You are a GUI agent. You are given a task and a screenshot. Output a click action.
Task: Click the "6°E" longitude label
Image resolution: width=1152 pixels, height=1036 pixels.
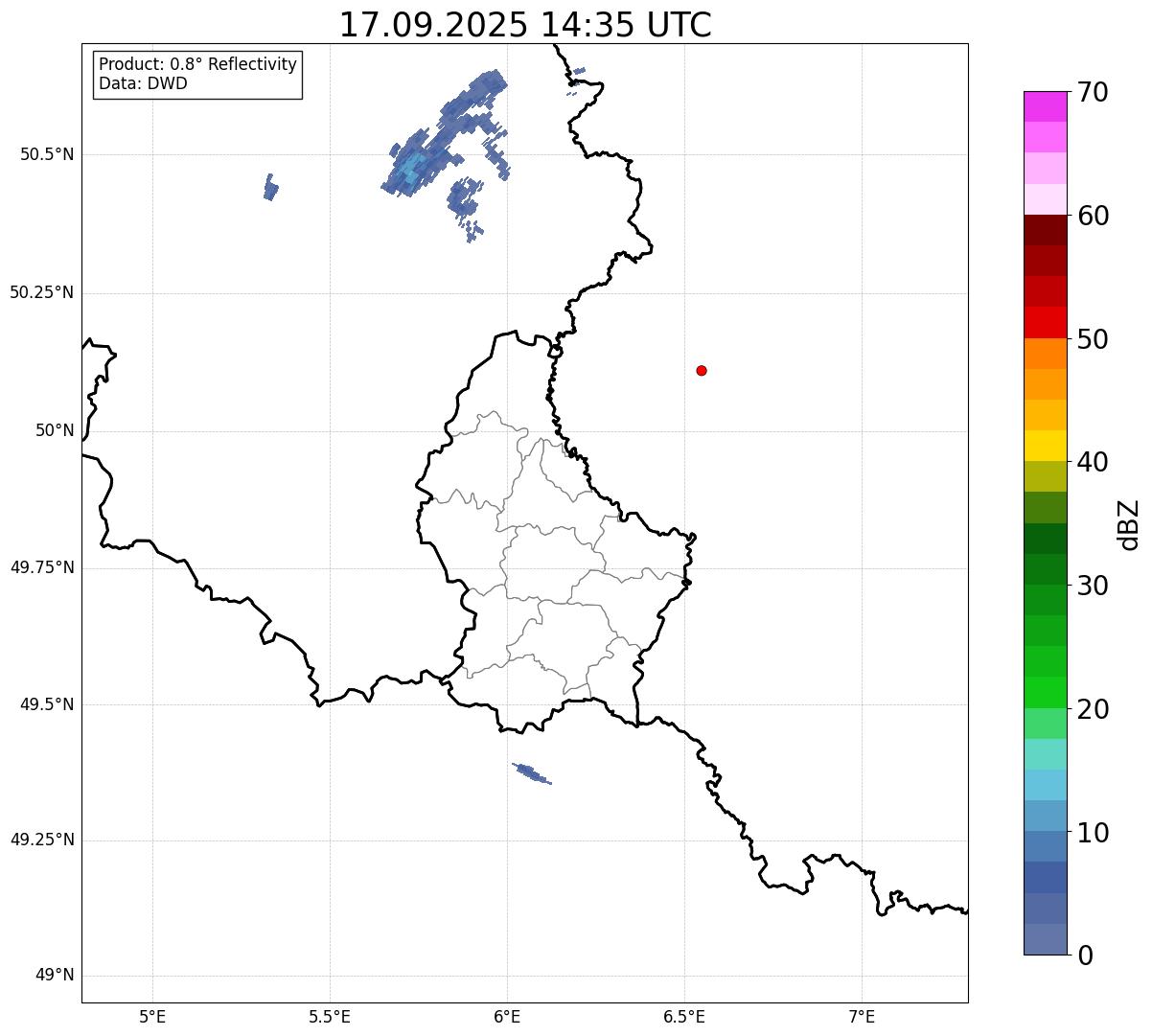pos(507,1017)
